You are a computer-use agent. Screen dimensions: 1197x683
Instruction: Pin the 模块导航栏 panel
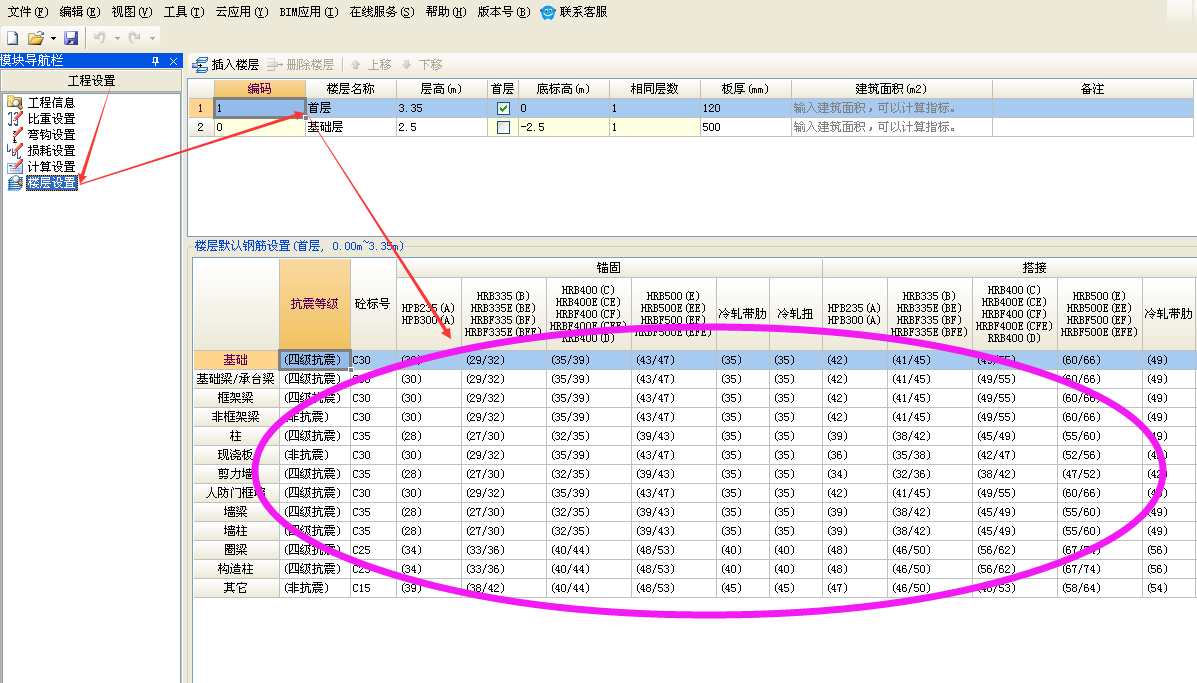(x=156, y=61)
